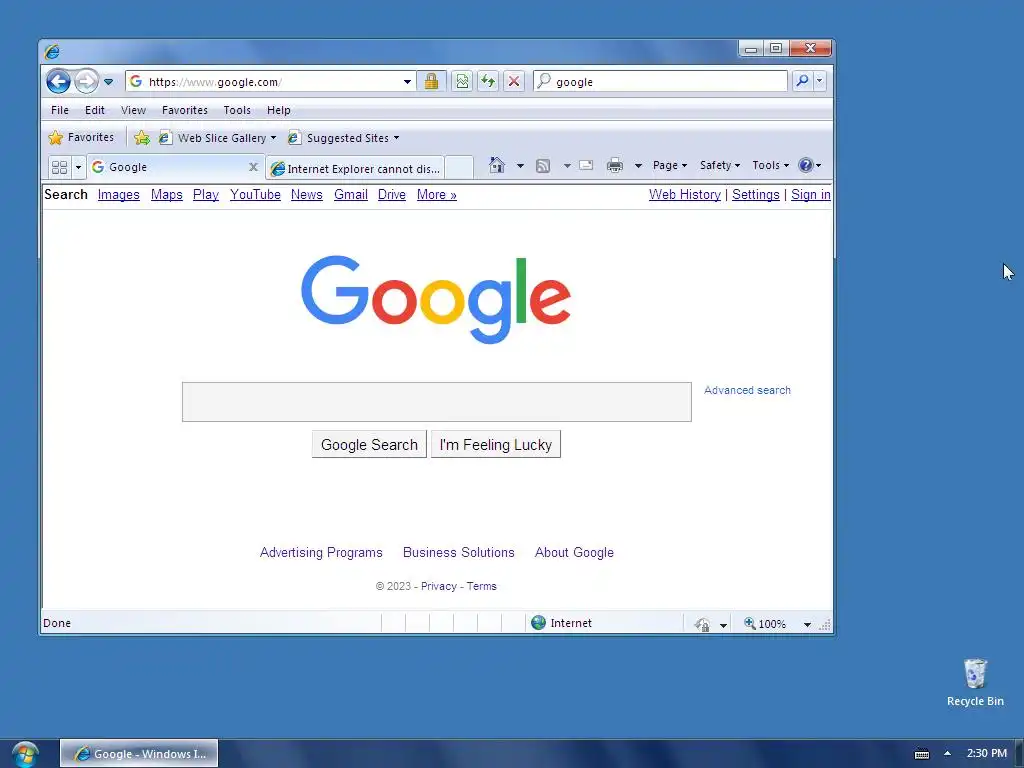Click I'm Feeling Lucky button
Screen dimensions: 1024x768
[496, 444]
